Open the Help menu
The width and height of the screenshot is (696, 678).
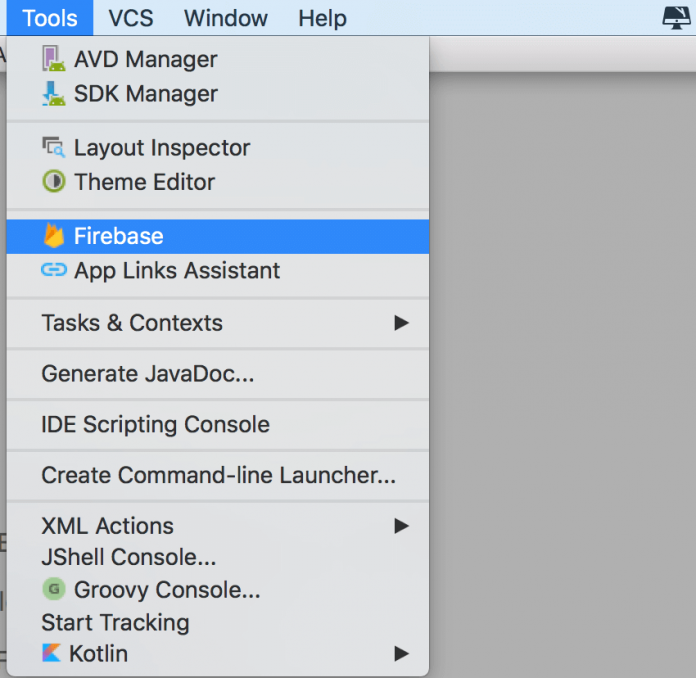322,18
